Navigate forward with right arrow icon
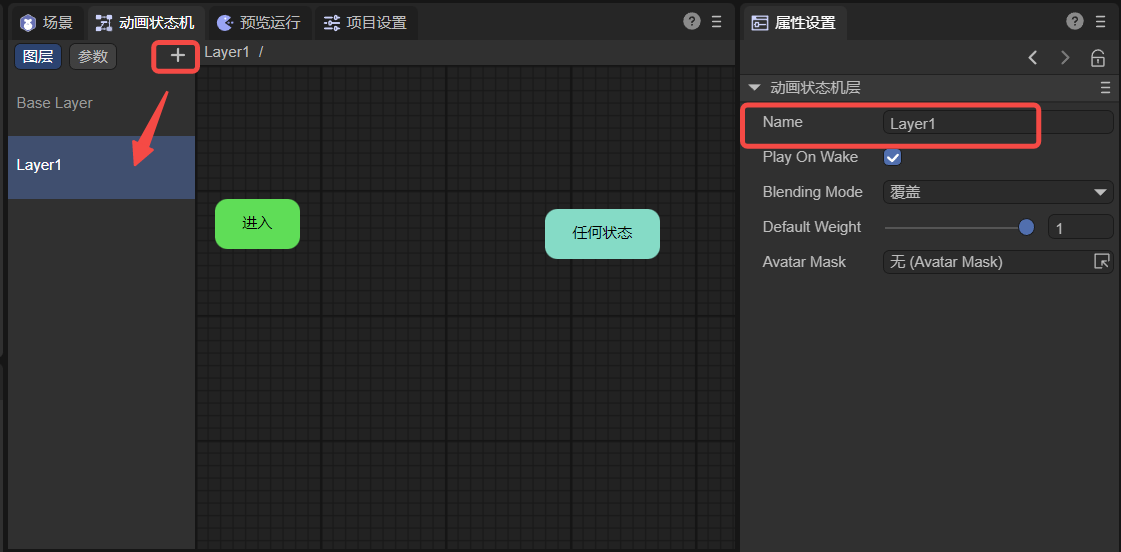Viewport: 1121px width, 552px height. (1065, 58)
